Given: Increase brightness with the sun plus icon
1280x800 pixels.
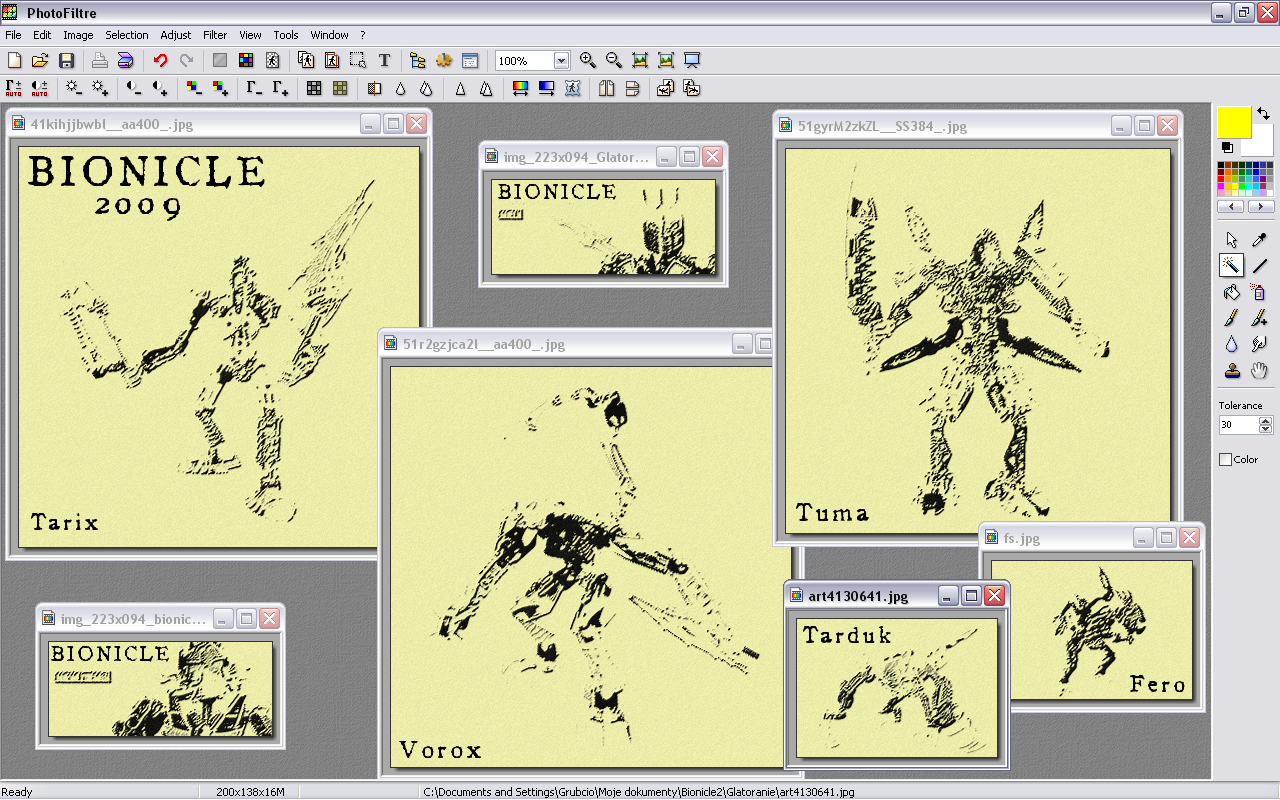Looking at the screenshot, I should pyautogui.click(x=100, y=89).
